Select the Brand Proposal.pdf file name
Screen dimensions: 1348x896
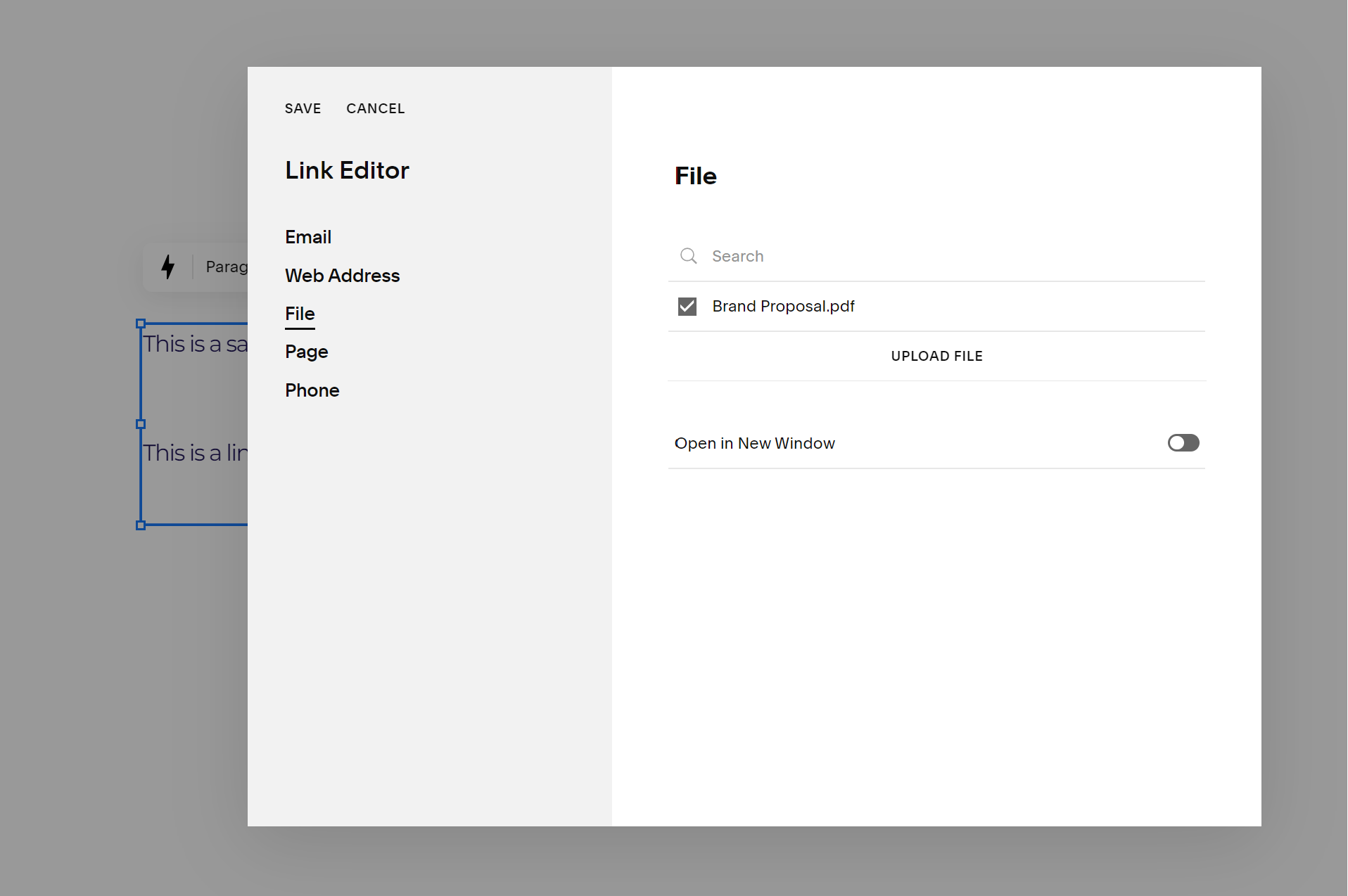point(783,306)
